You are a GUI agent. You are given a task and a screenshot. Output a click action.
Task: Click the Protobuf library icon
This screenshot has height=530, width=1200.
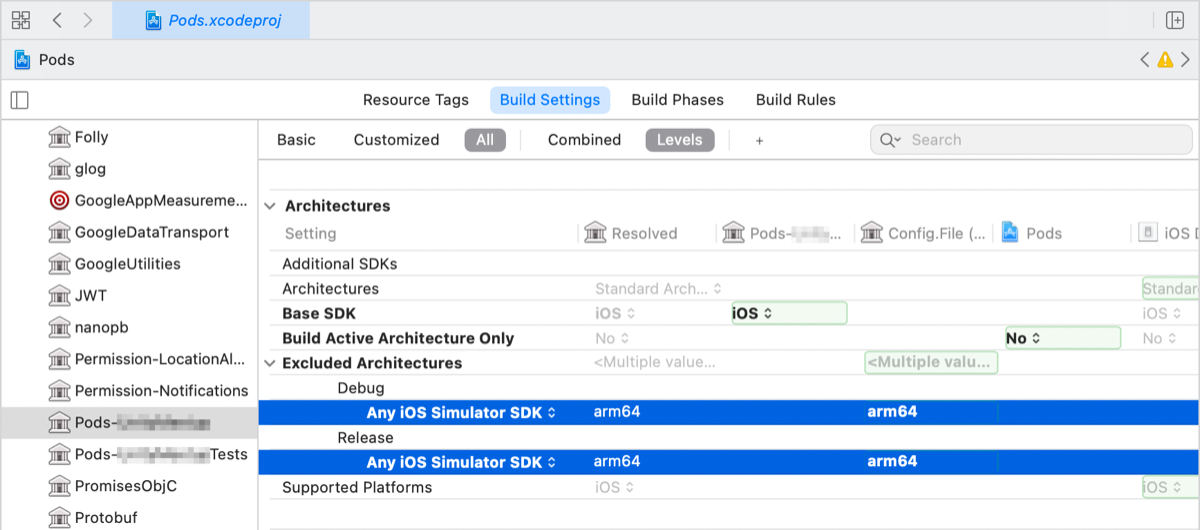[x=59, y=518]
